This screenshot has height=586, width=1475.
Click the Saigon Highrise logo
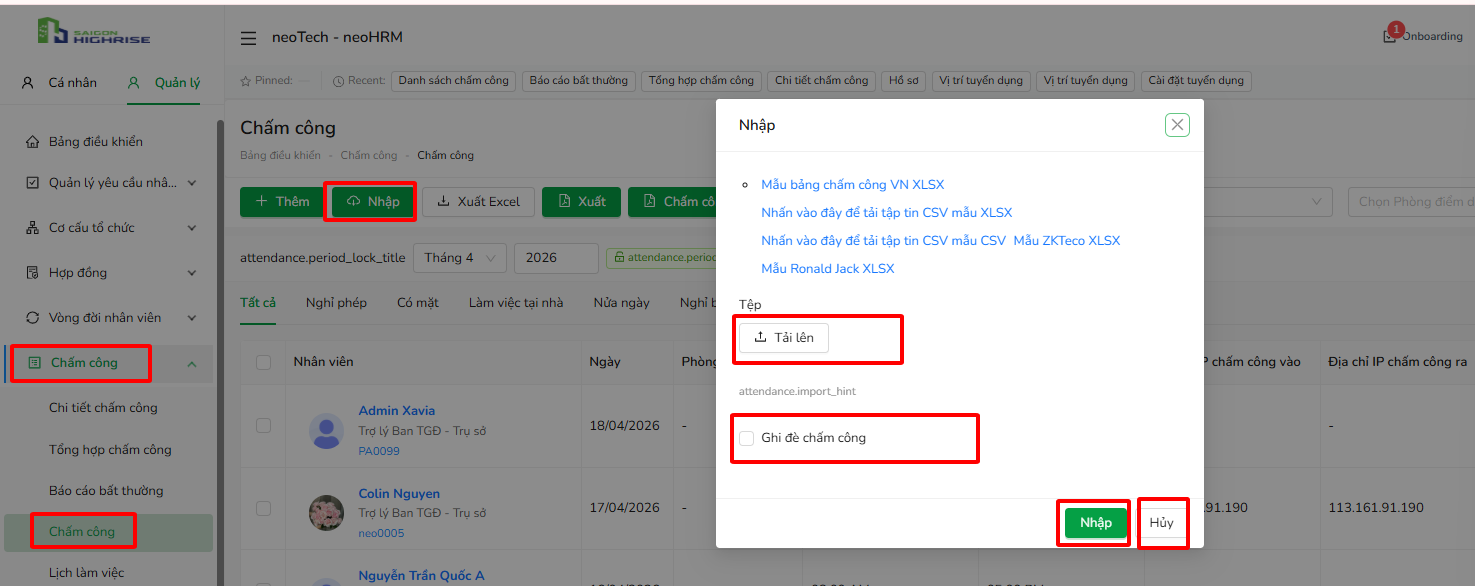click(93, 33)
